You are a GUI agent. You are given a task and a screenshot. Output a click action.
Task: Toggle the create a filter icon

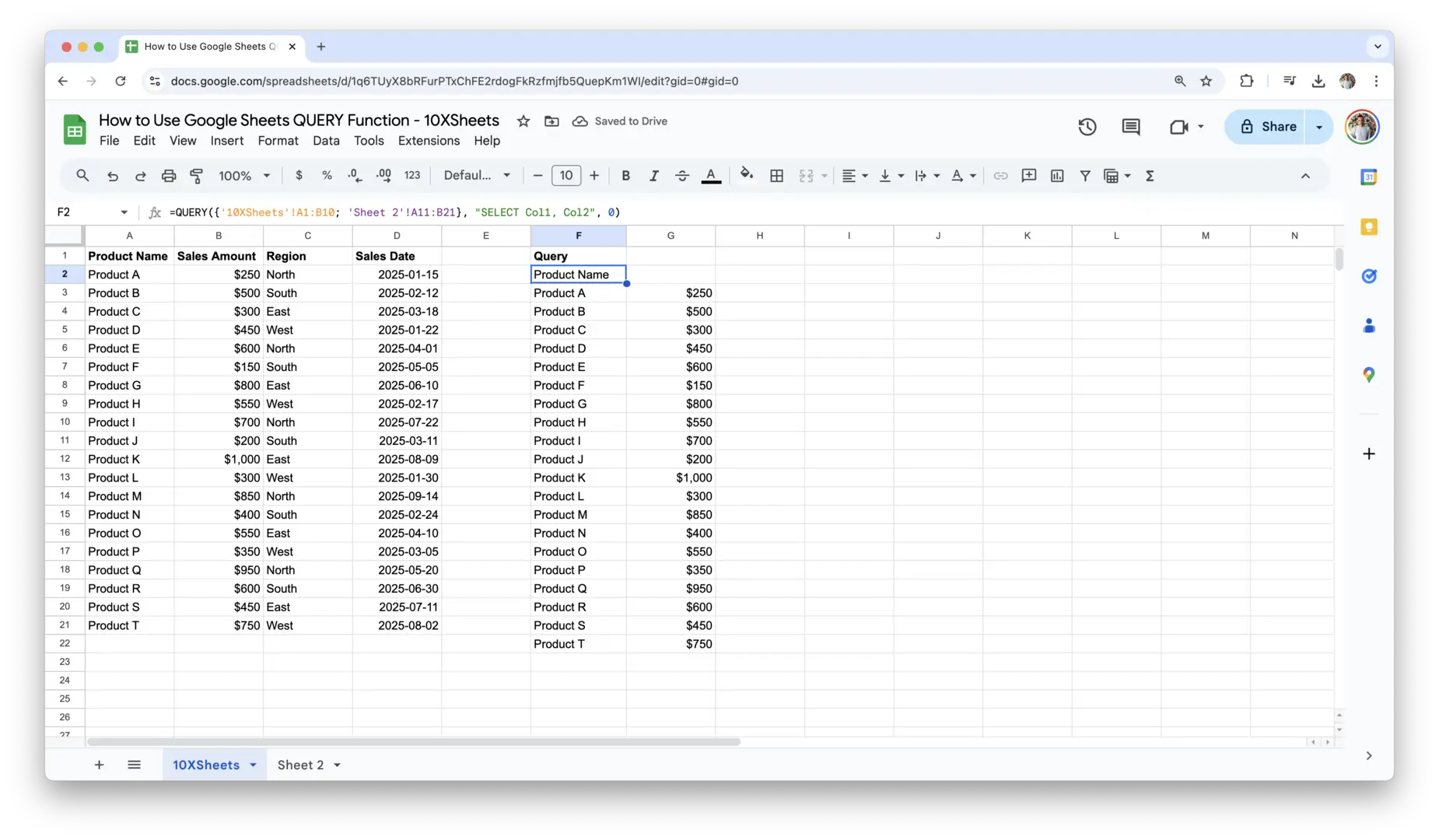1085,176
